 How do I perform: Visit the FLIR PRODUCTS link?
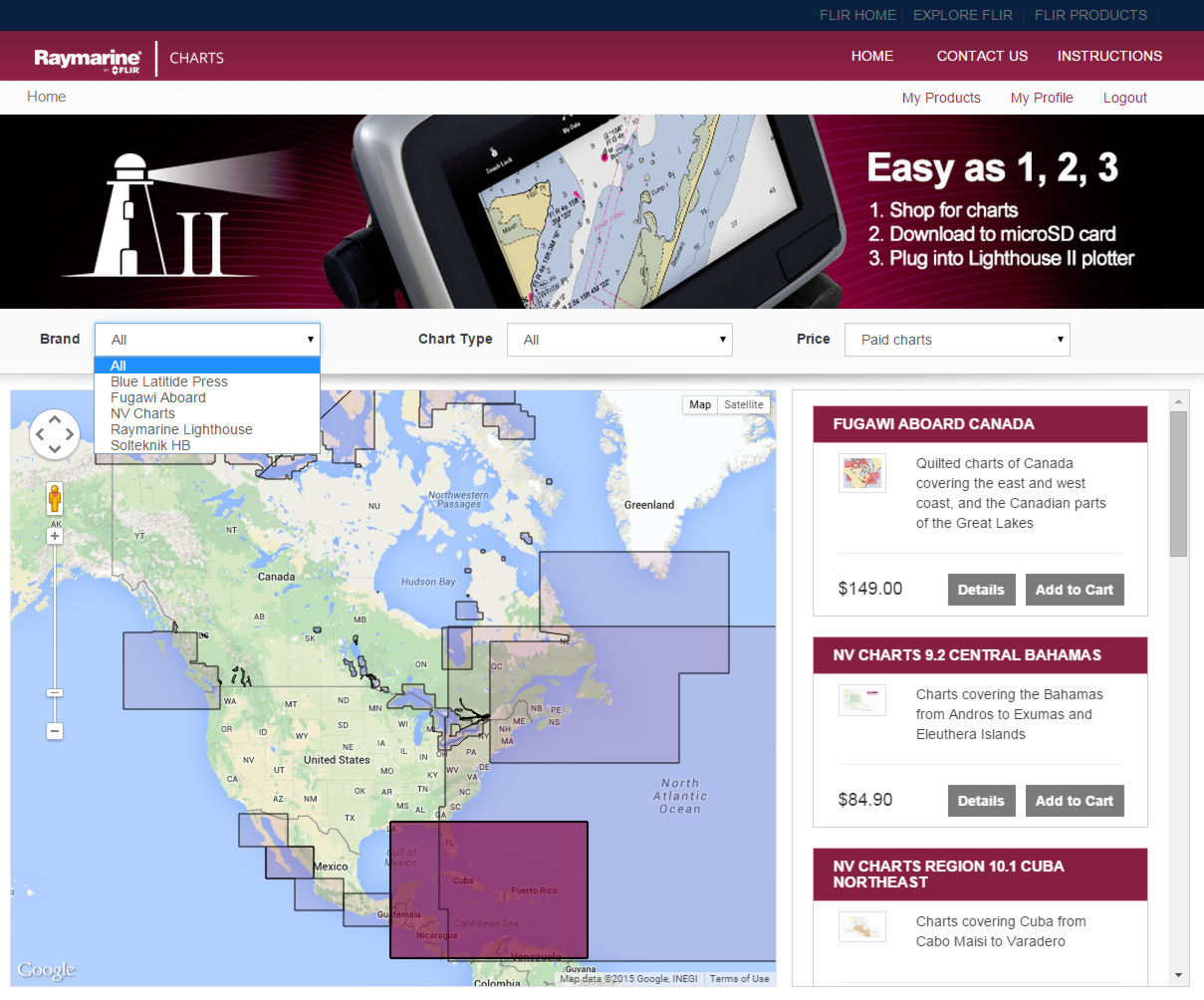(1090, 15)
